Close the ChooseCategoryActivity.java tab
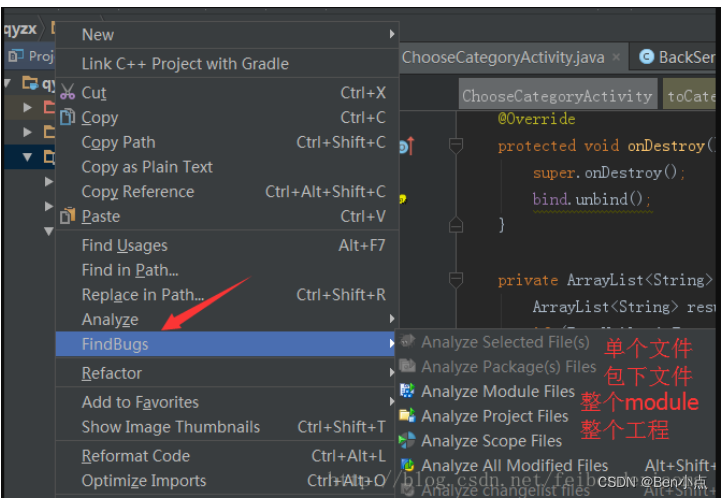 tap(616, 57)
